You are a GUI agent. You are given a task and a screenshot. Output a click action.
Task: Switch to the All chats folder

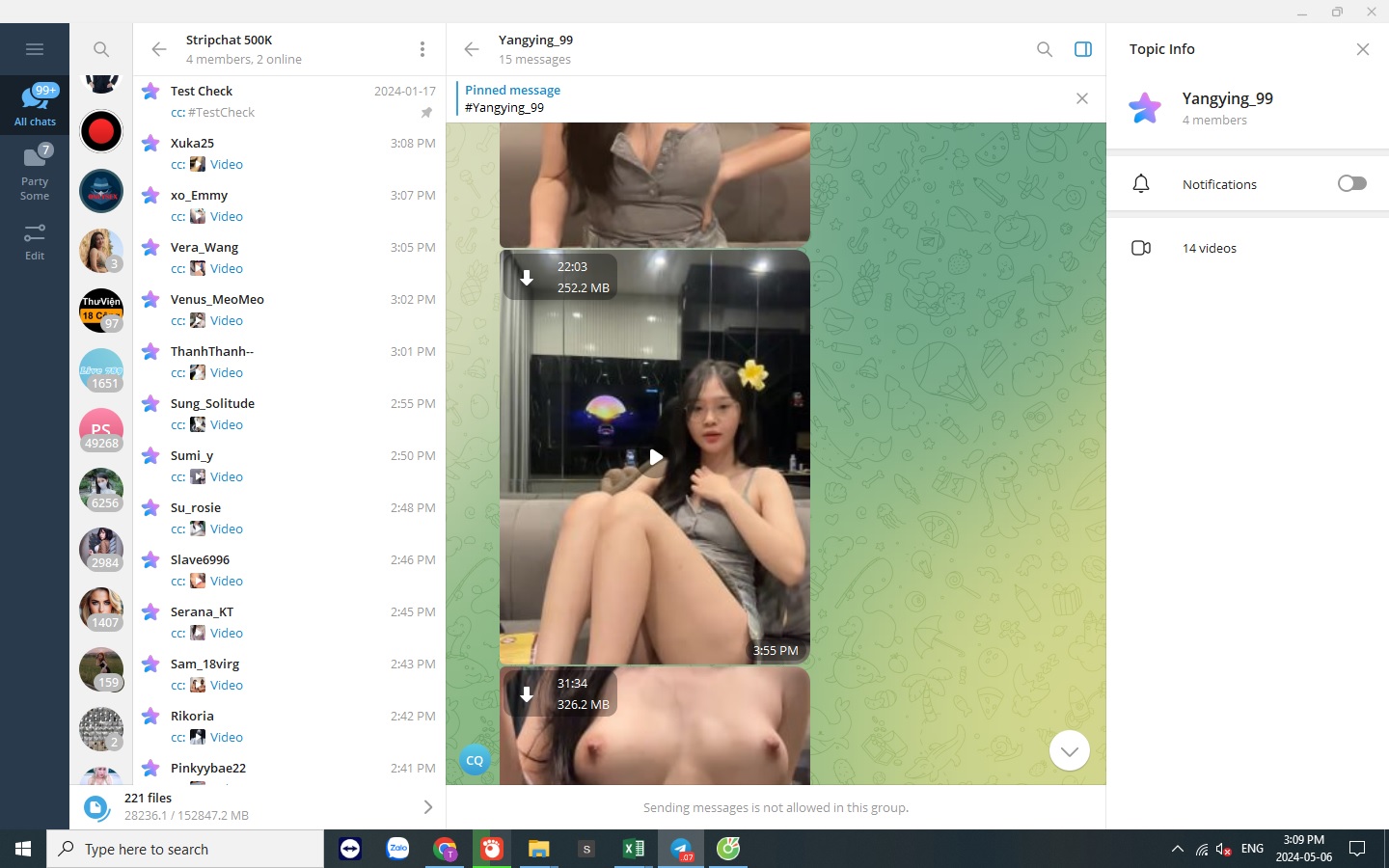tap(35, 104)
